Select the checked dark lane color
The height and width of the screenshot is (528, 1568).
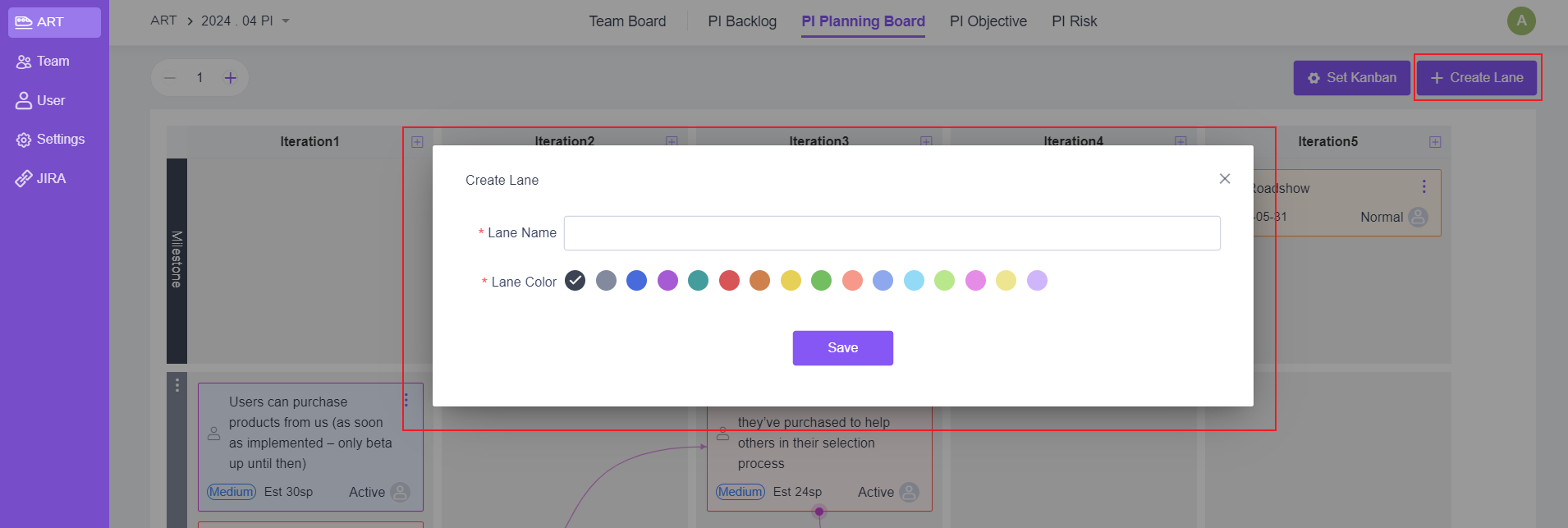[575, 281]
